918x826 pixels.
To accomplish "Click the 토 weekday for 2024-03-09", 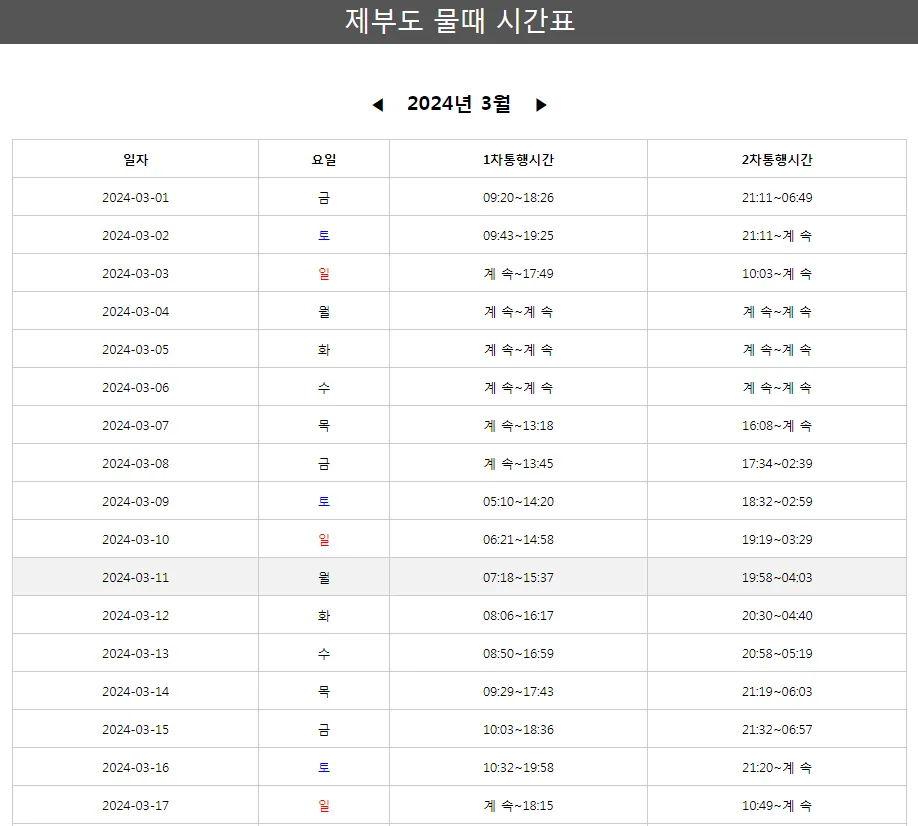I will pyautogui.click(x=323, y=501).
